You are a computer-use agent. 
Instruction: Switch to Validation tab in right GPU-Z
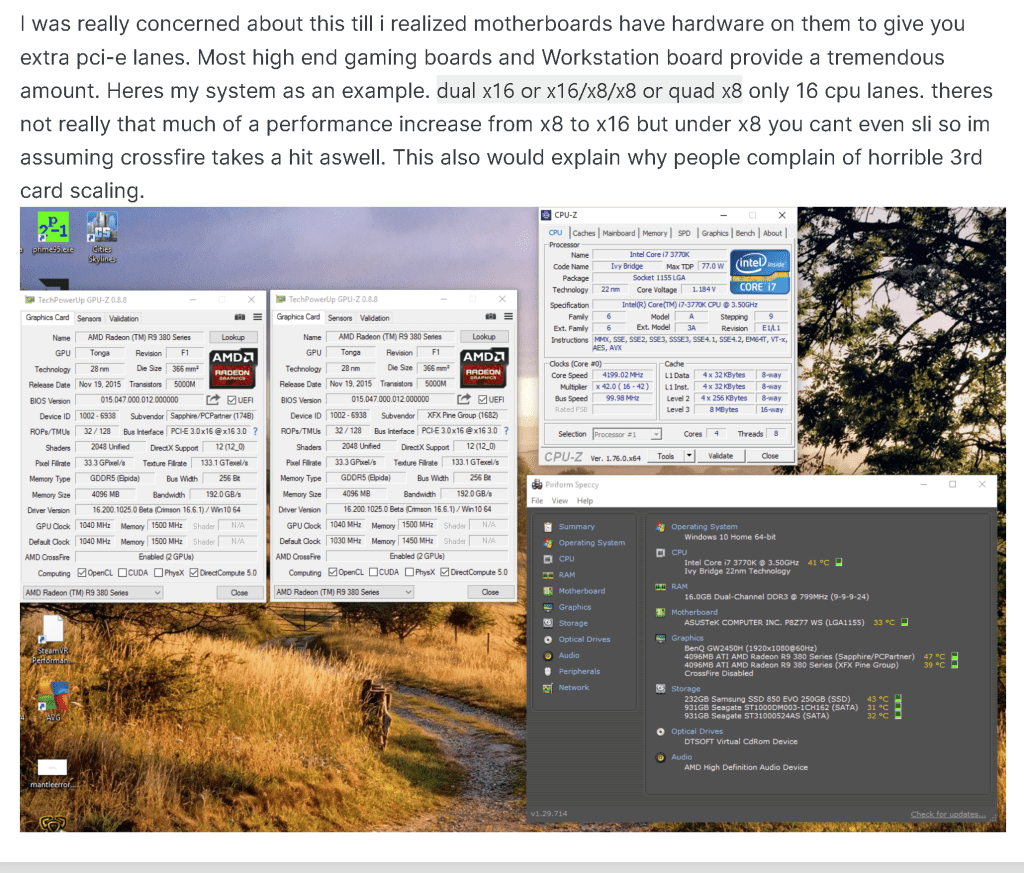coord(375,318)
